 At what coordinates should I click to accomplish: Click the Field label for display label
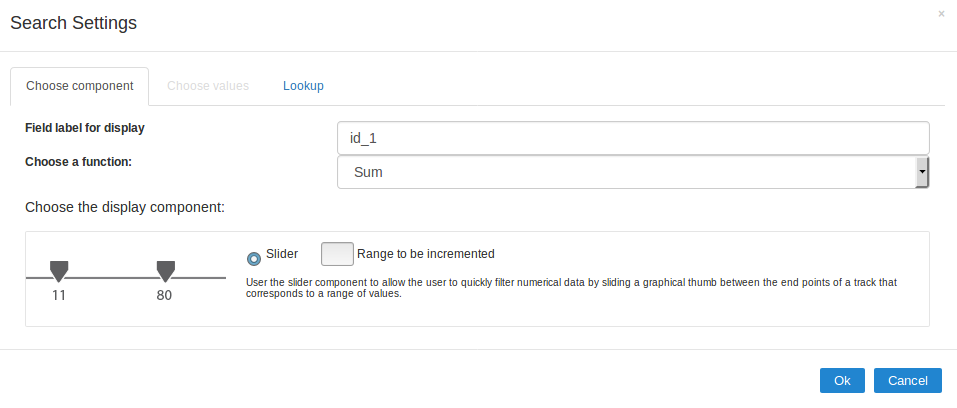pyautogui.click(x=85, y=128)
